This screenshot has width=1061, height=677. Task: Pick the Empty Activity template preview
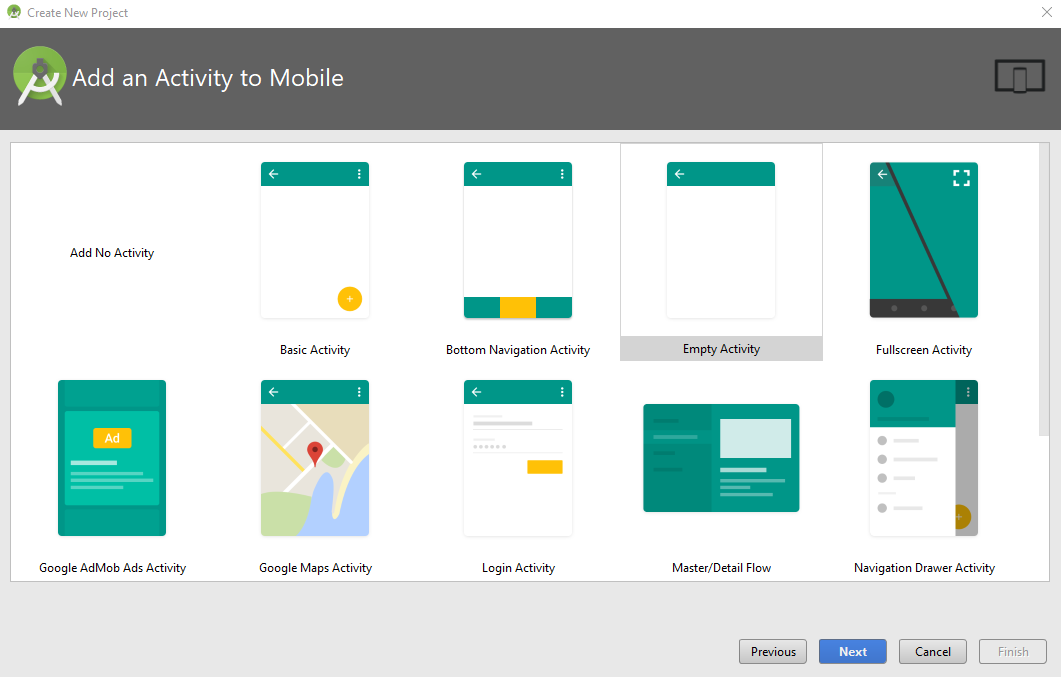pyautogui.click(x=721, y=240)
